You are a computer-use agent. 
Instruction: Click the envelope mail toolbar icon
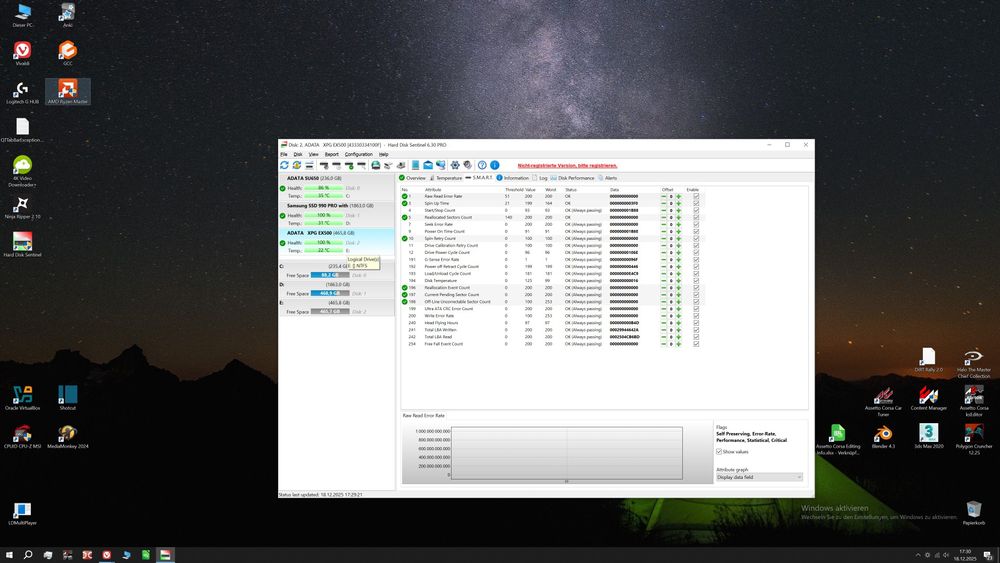tap(428, 165)
